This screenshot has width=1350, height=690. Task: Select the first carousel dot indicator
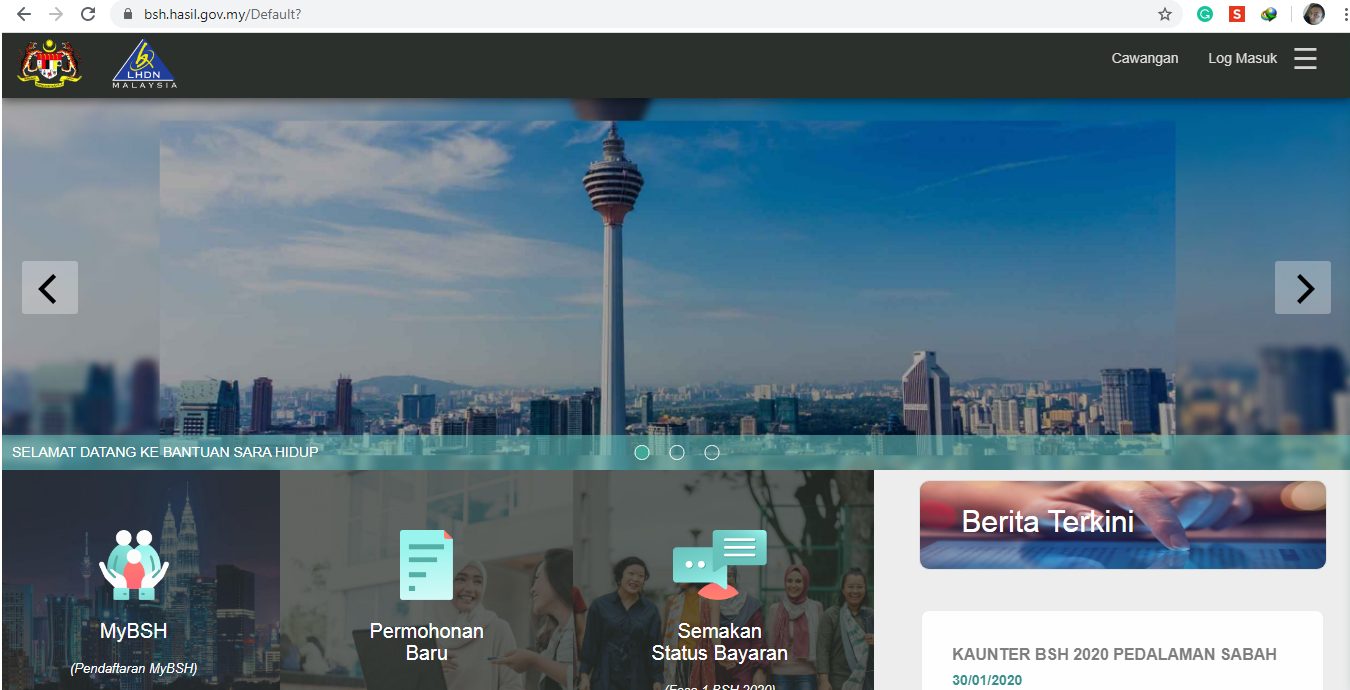642,452
